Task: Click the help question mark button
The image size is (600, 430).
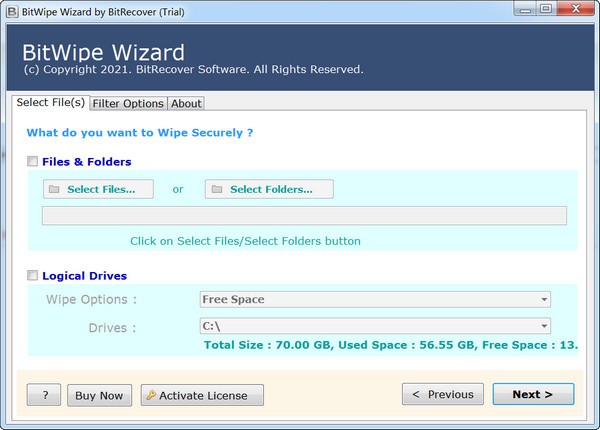Action: [44, 395]
